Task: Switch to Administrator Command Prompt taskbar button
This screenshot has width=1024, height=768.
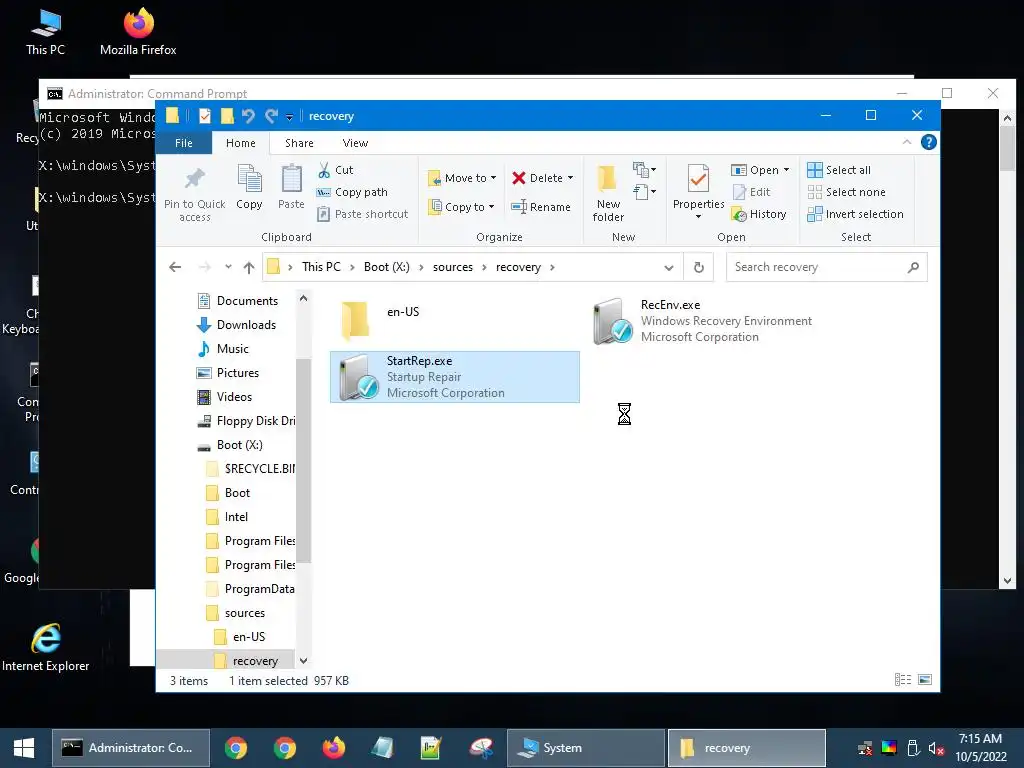Action: tap(131, 748)
